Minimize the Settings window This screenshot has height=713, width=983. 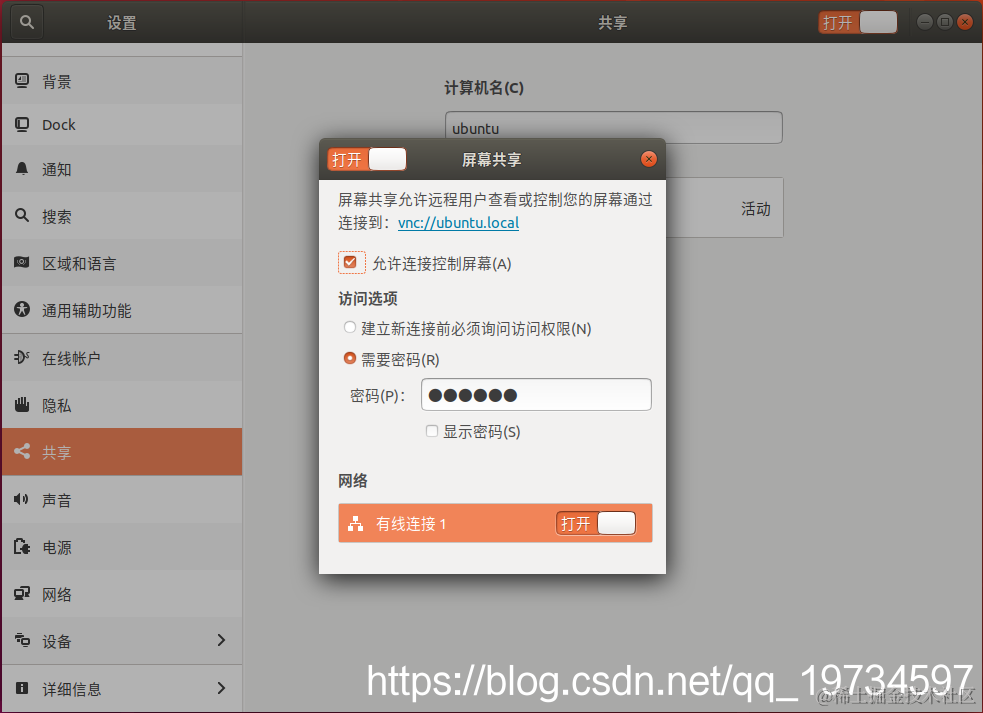coord(925,22)
